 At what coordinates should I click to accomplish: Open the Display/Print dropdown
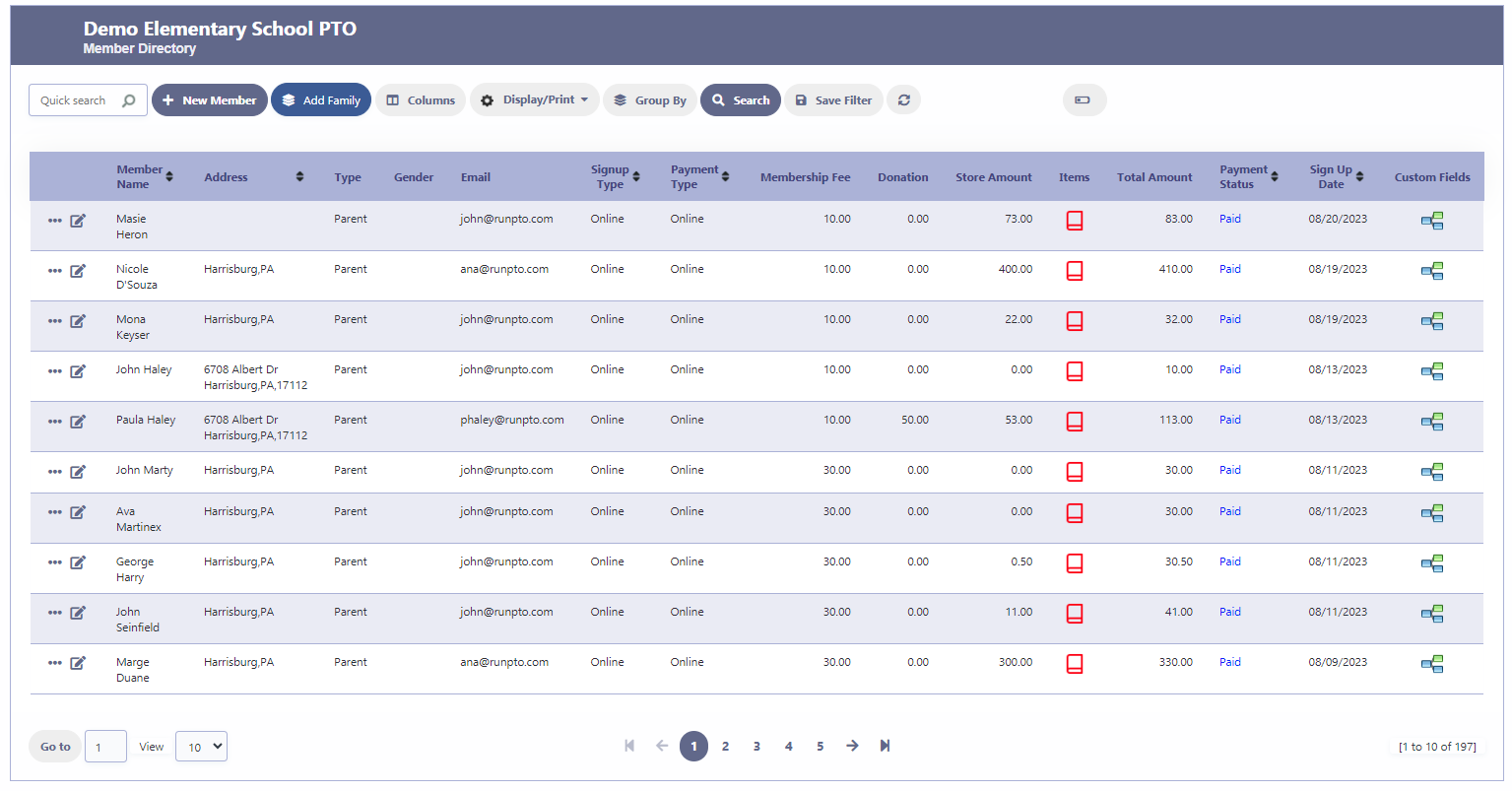535,100
